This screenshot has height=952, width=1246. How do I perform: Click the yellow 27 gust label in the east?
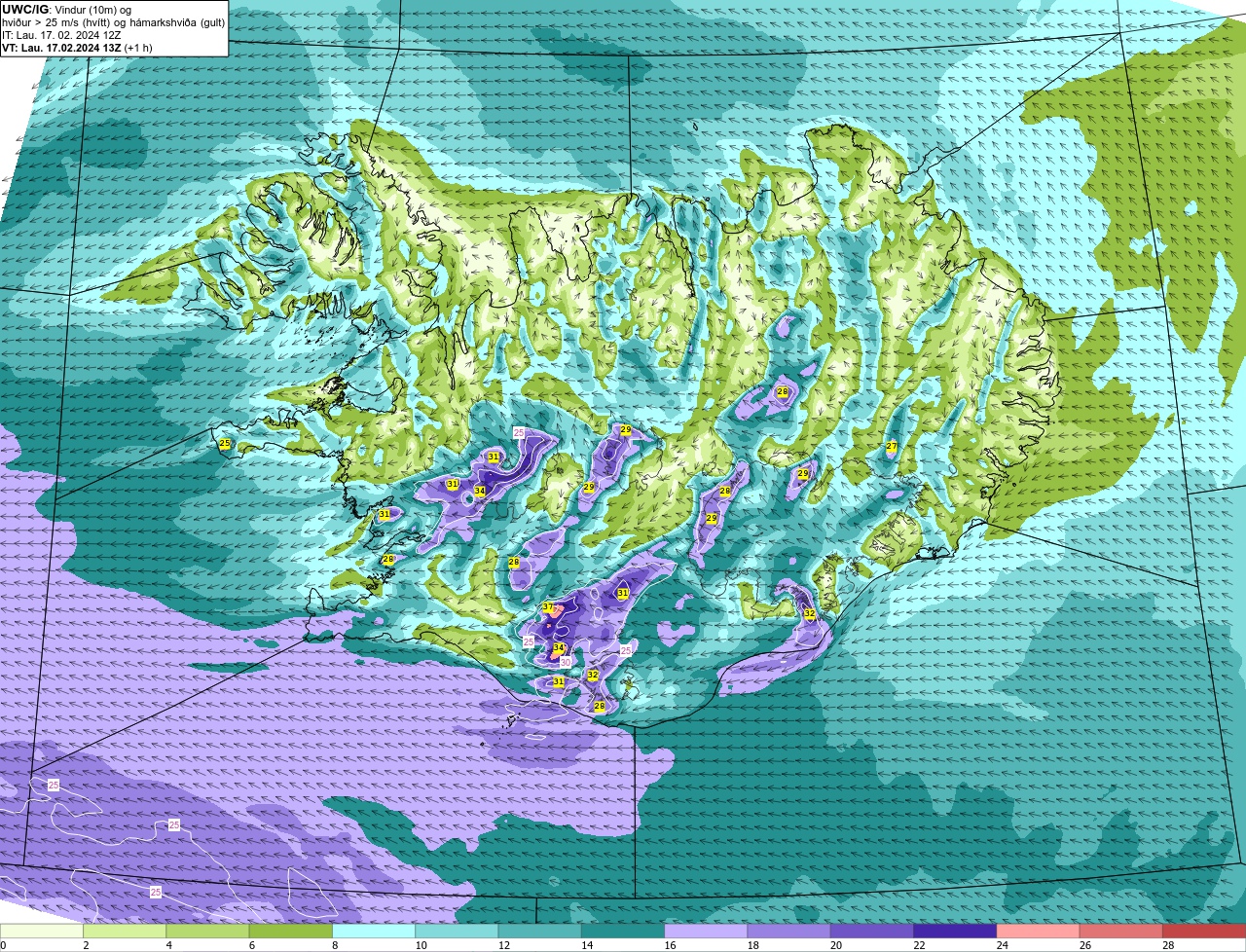click(x=892, y=447)
